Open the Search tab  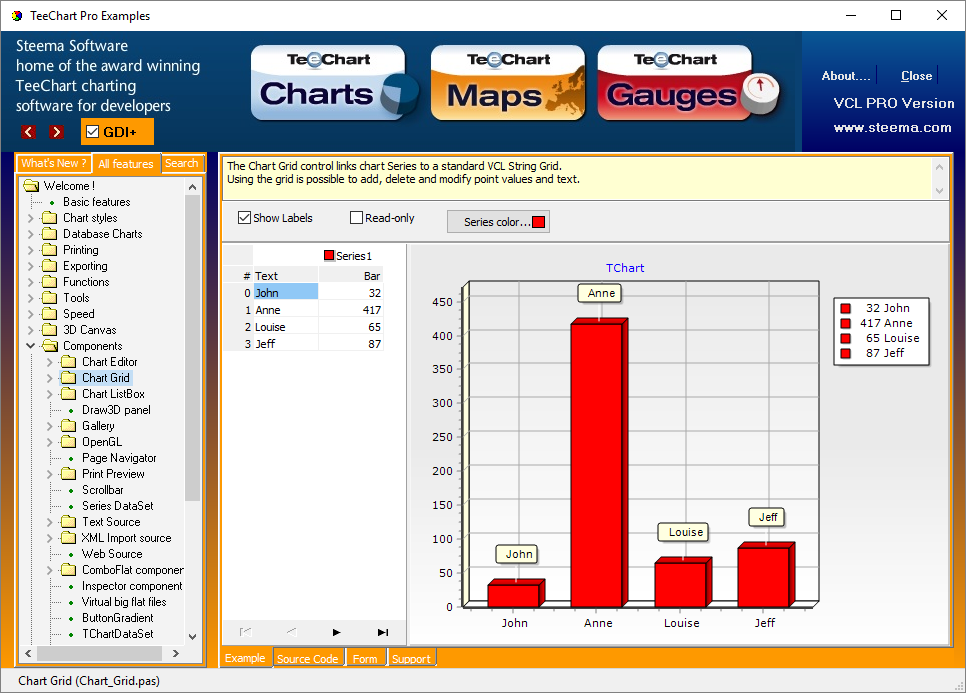182,163
